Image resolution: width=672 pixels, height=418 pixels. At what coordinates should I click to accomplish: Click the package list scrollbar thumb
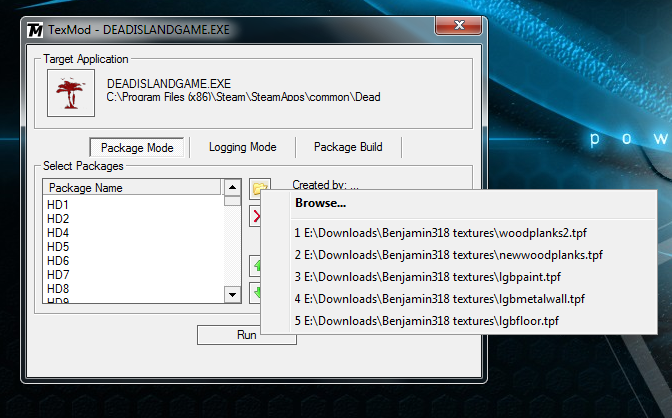(232, 201)
